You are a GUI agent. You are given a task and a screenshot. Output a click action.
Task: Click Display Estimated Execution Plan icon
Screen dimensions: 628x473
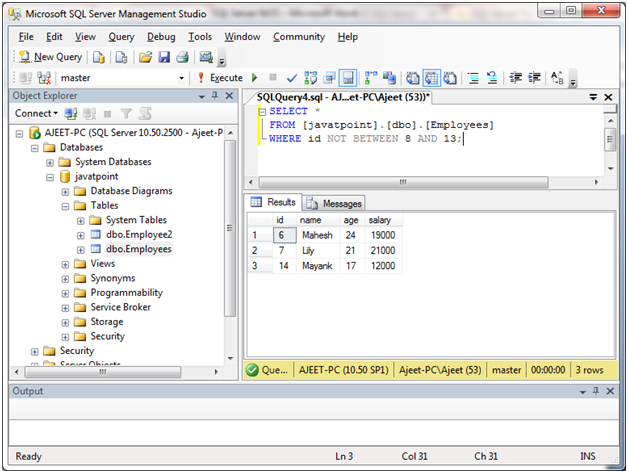pyautogui.click(x=310, y=78)
